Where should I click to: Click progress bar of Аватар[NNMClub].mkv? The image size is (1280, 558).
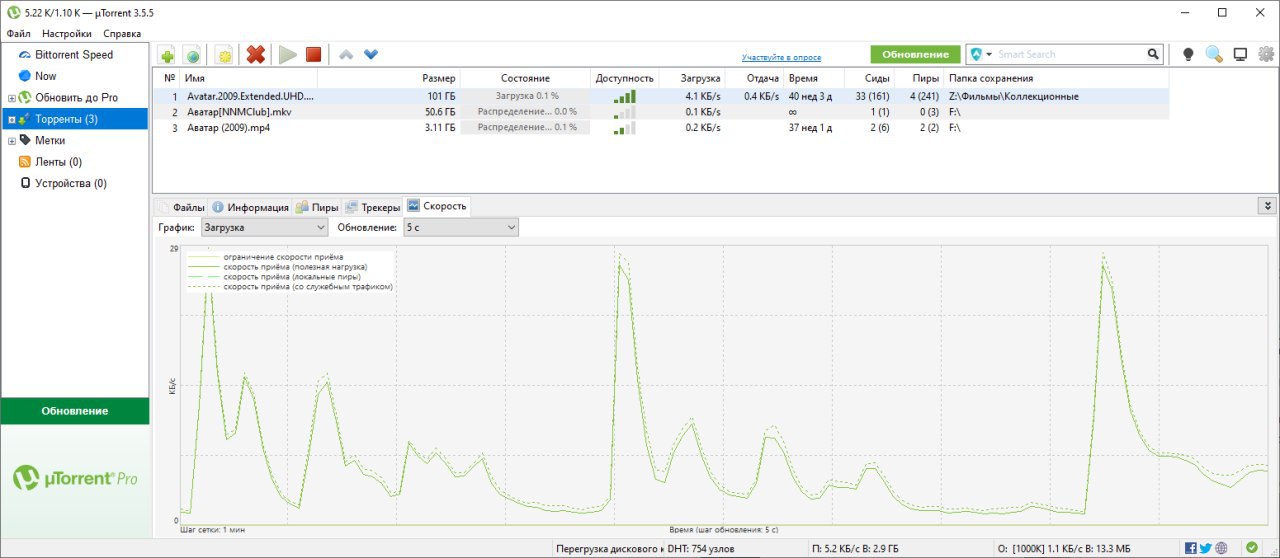(x=525, y=112)
